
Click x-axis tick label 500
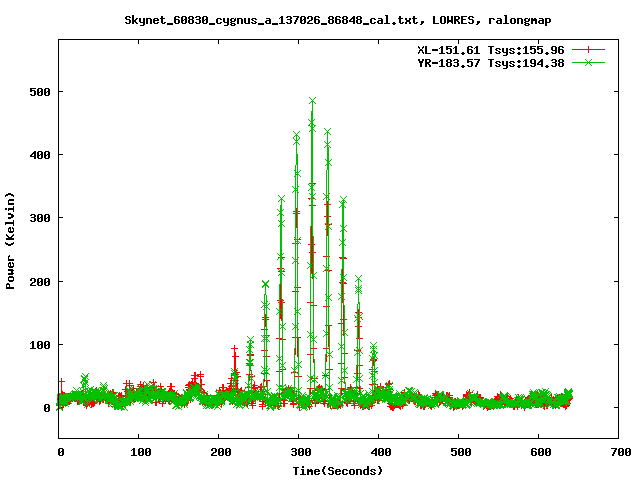click(x=460, y=452)
